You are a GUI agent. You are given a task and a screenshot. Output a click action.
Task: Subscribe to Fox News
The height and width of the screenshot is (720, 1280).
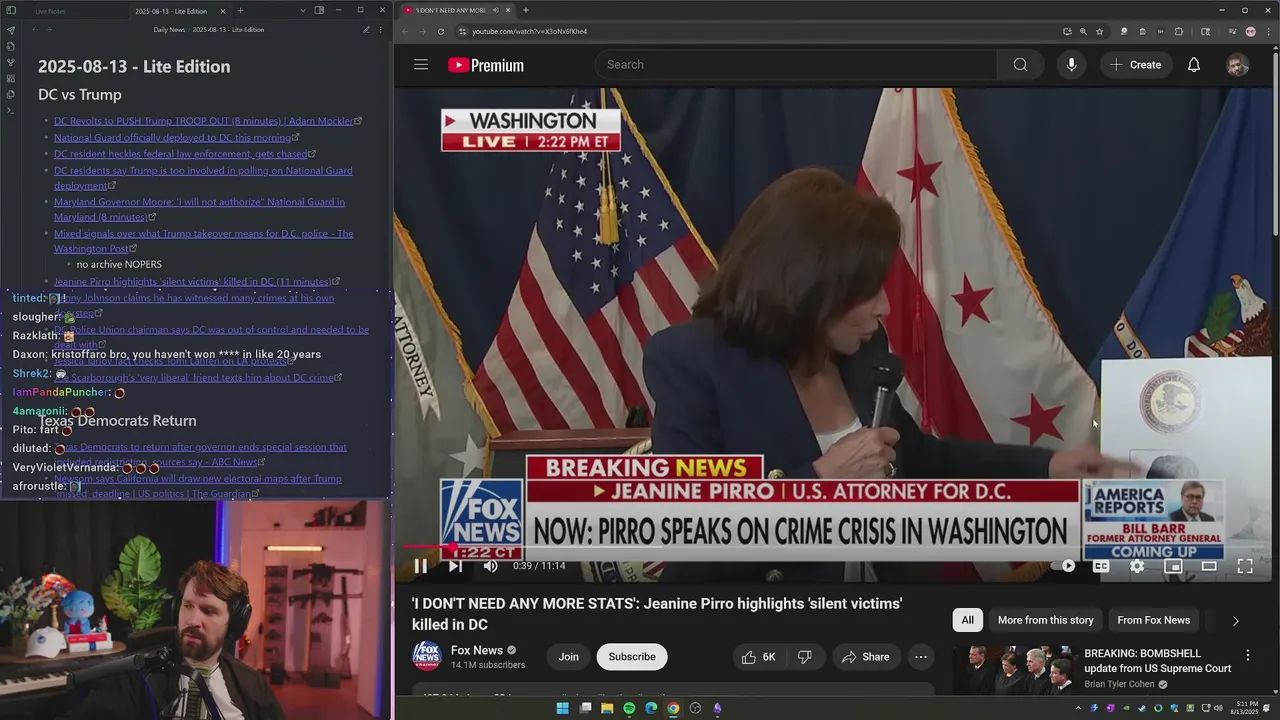pos(632,657)
